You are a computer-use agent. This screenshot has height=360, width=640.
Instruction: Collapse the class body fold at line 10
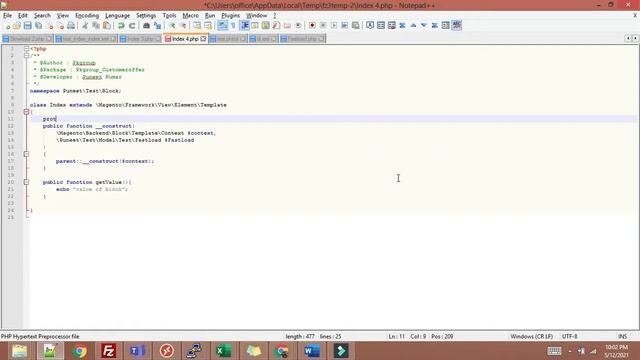pos(26,112)
